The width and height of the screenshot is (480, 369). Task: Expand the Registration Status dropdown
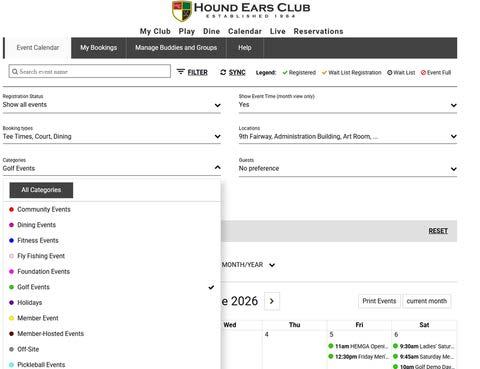(x=112, y=105)
